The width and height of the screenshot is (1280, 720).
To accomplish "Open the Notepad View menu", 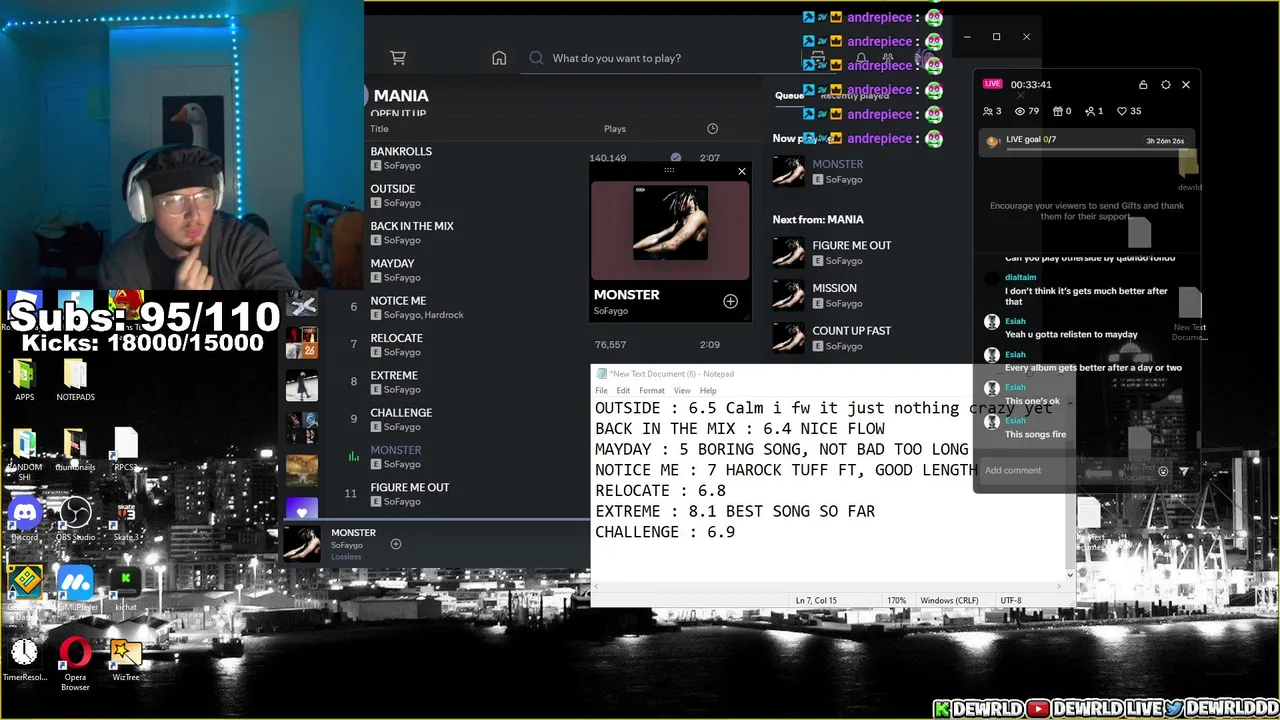I will [x=682, y=391].
